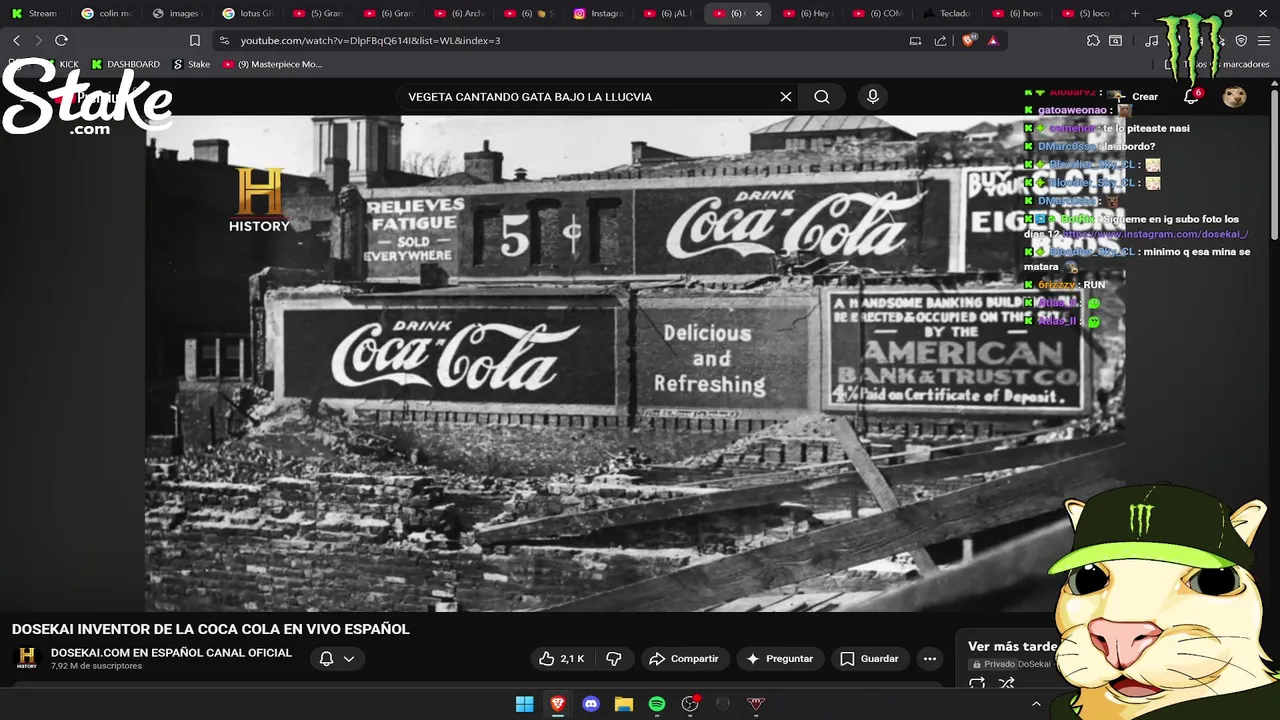
Task: Run the YouTube search with magnifier button
Action: (822, 97)
